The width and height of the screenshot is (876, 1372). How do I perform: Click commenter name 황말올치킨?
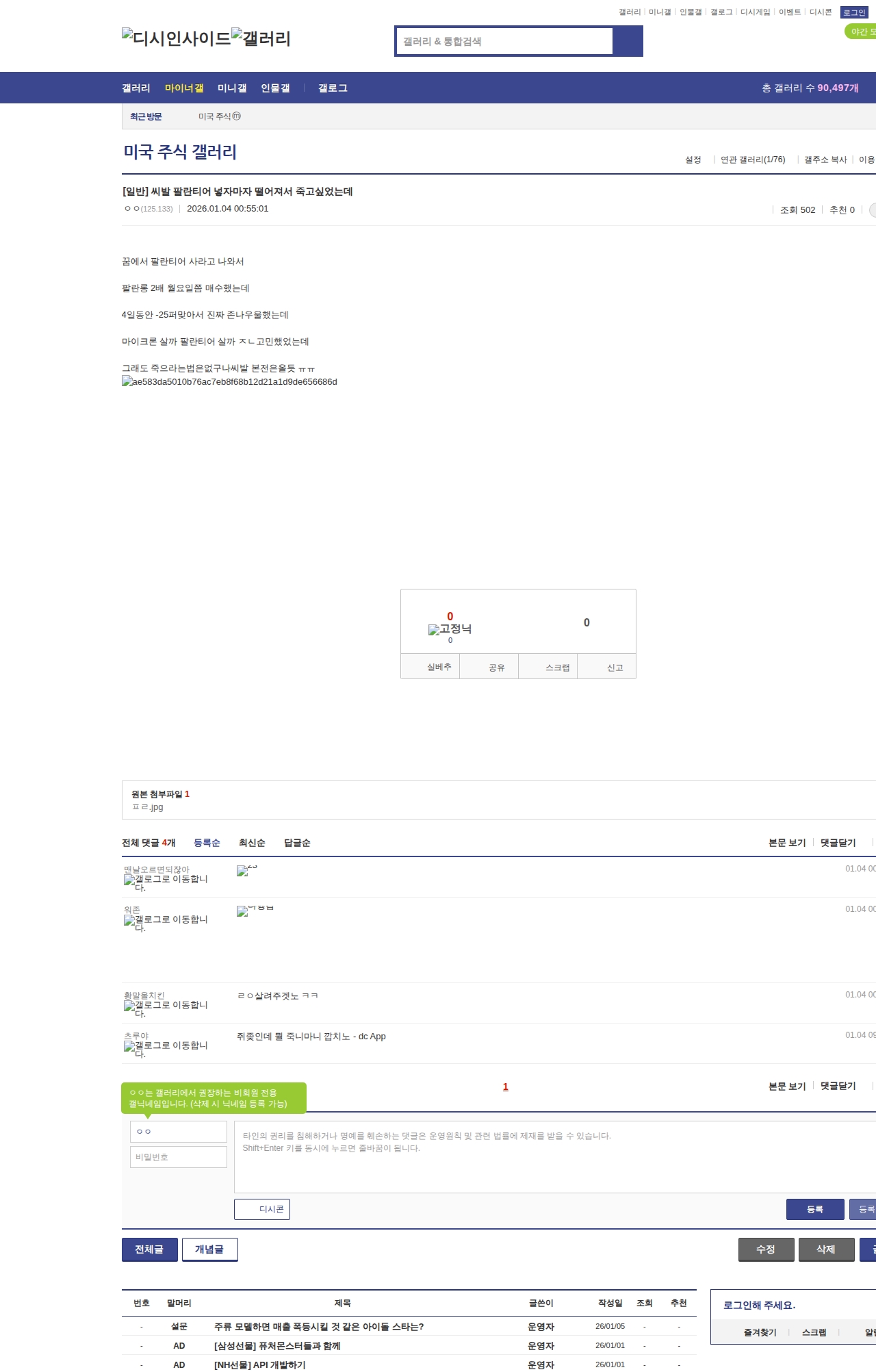(144, 995)
